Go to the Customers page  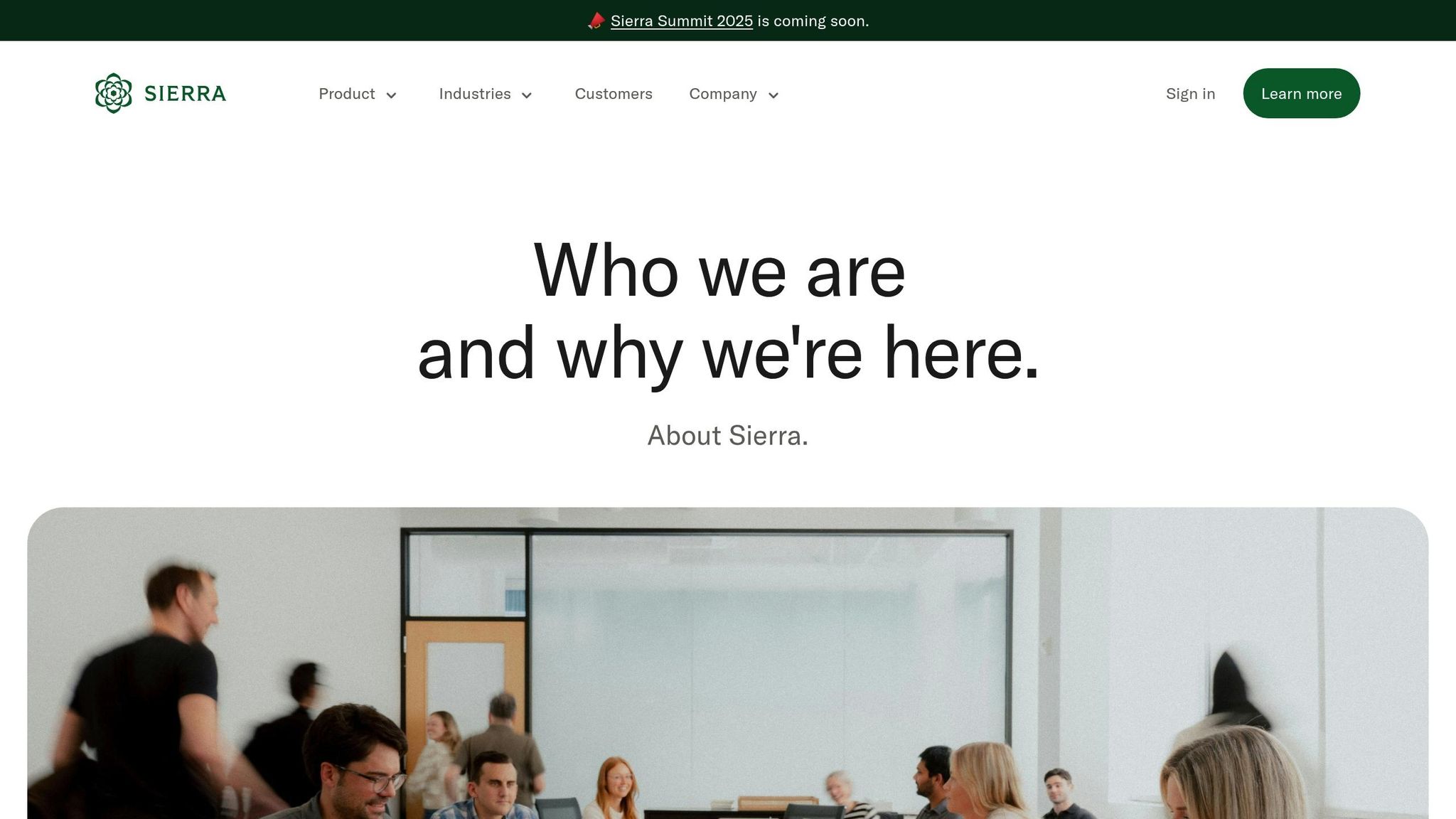(614, 94)
